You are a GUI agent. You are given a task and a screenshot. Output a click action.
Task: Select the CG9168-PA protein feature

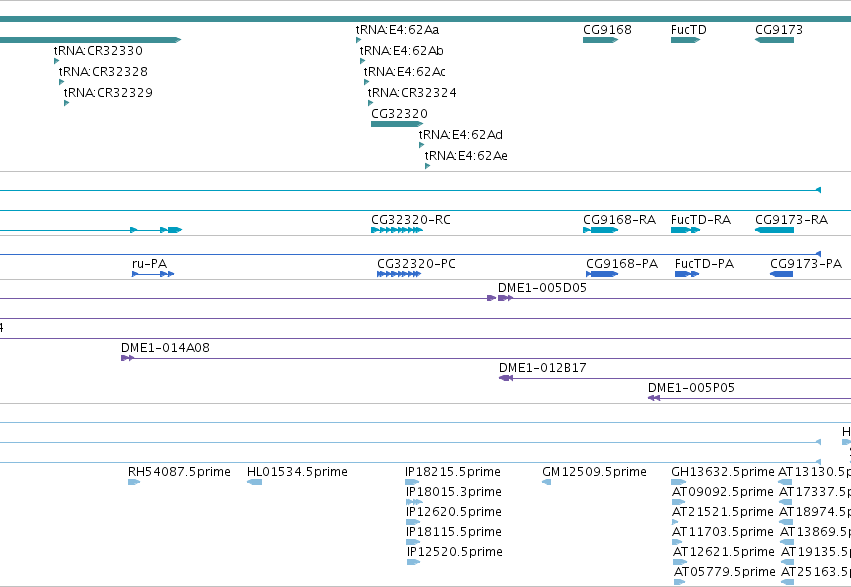tap(602, 274)
